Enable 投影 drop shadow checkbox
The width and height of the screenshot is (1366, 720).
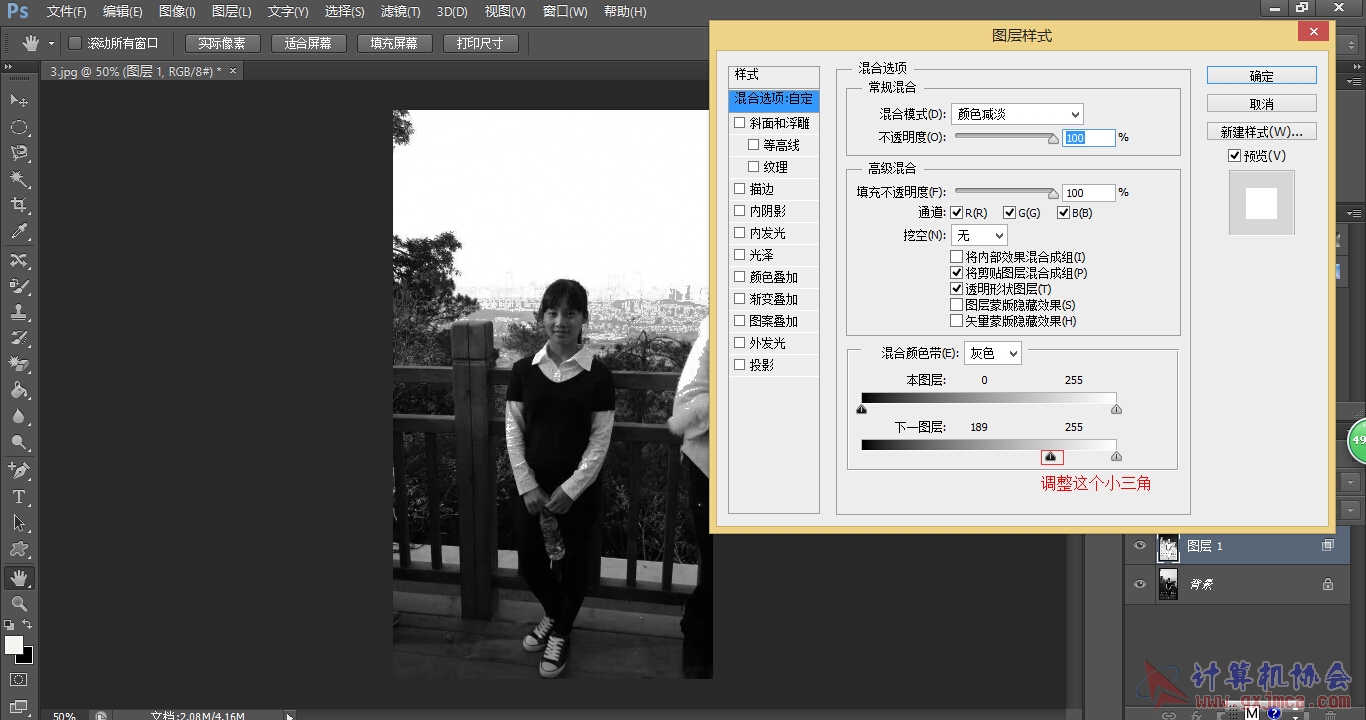(x=740, y=365)
